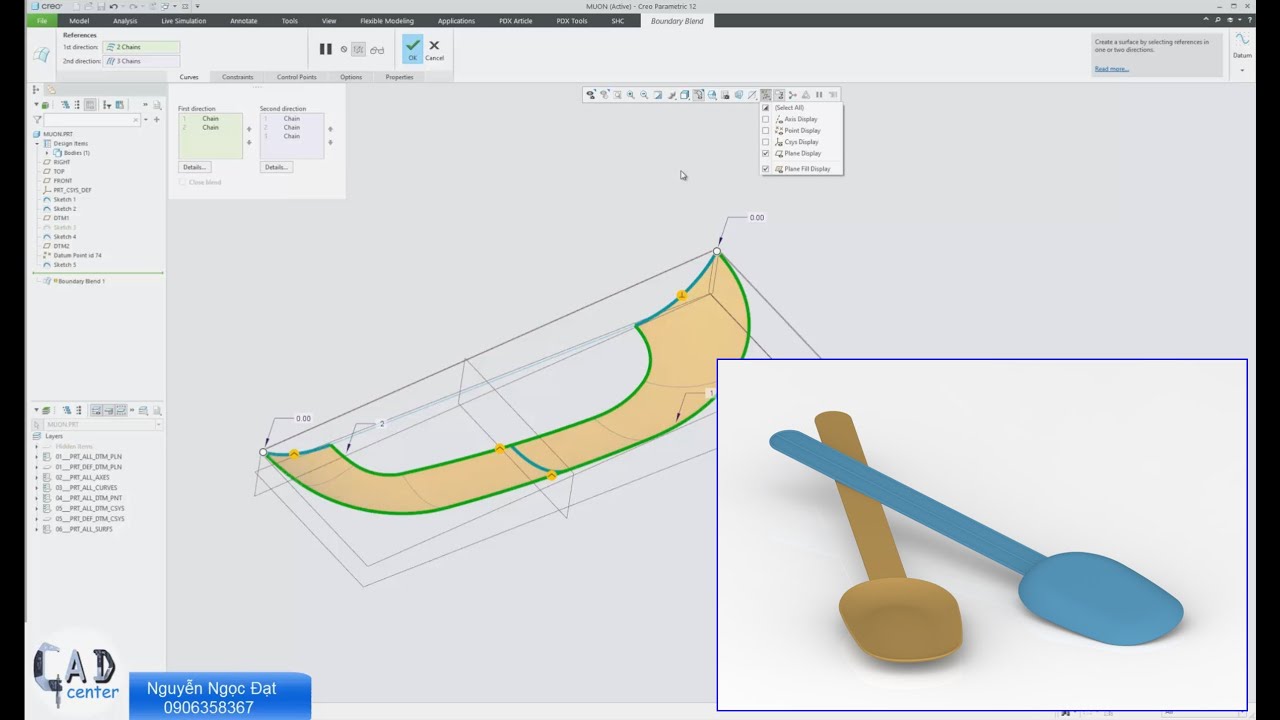1280x720 pixels.
Task: Toggle the Select All checkbox
Action: point(766,108)
